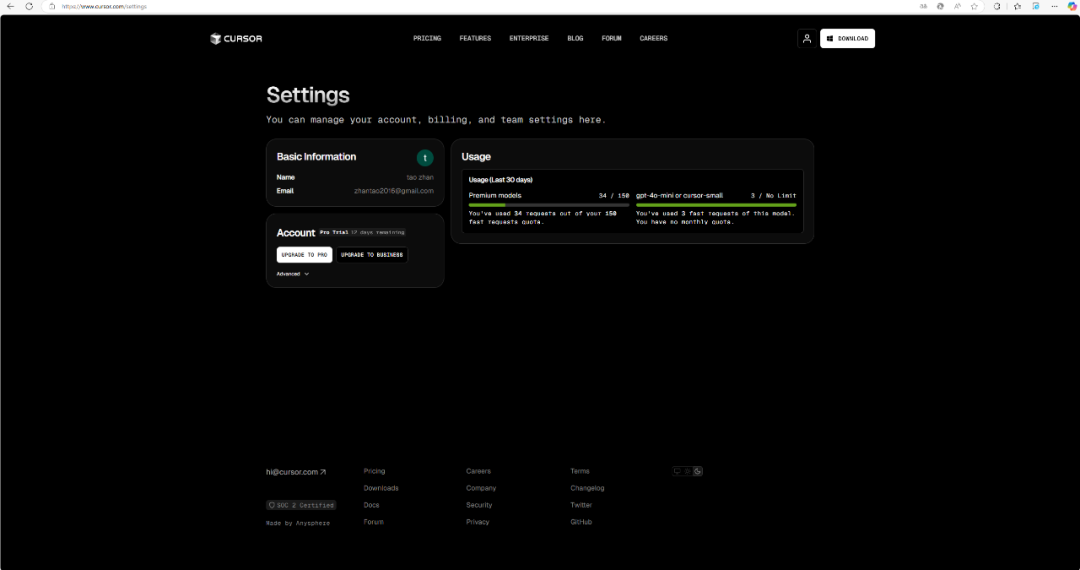Screen dimensions: 1080x570
Task: Click the green 't' avatar in Basic Information
Action: (x=425, y=158)
